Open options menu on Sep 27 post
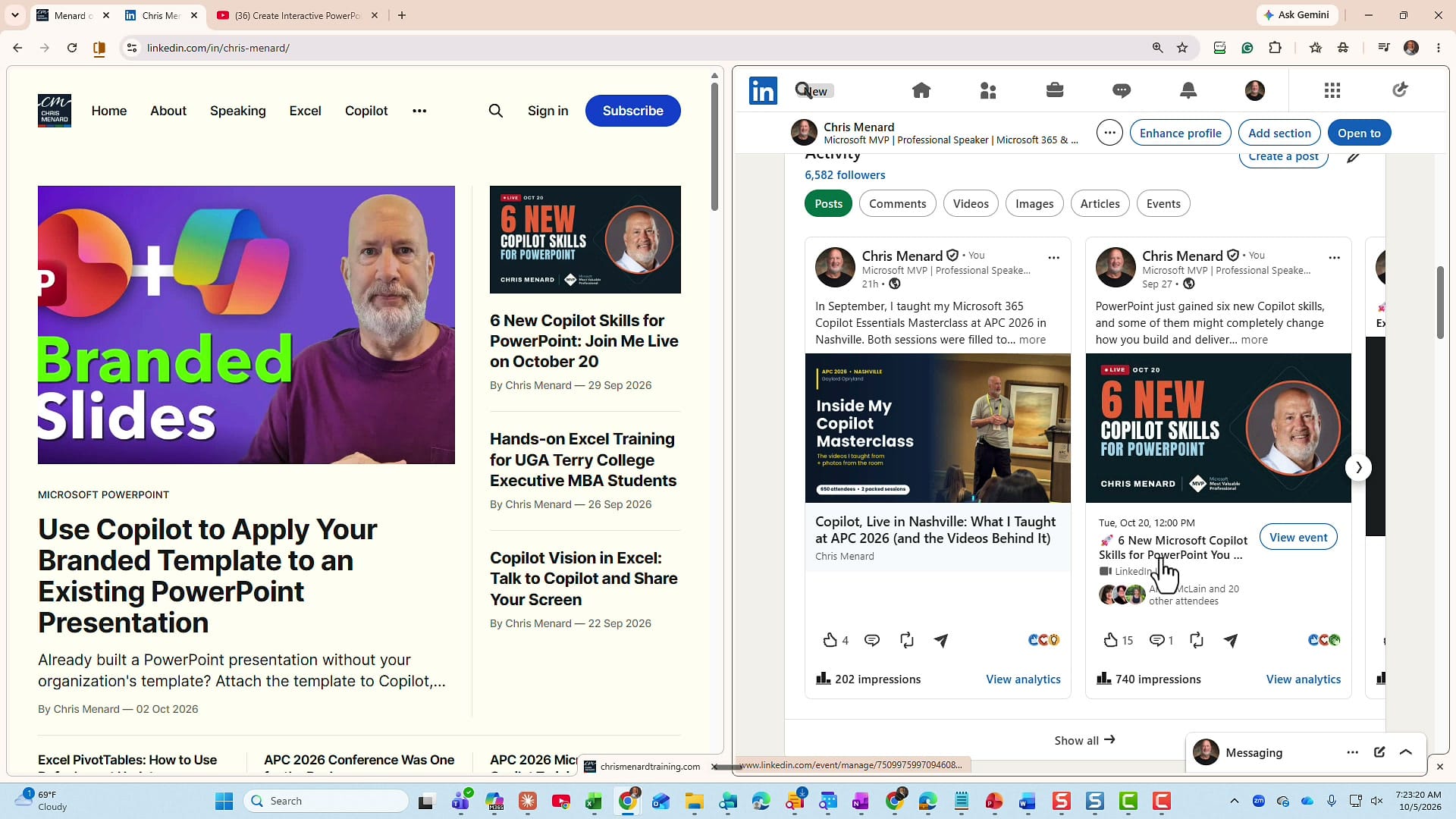The image size is (1456, 819). [1334, 258]
